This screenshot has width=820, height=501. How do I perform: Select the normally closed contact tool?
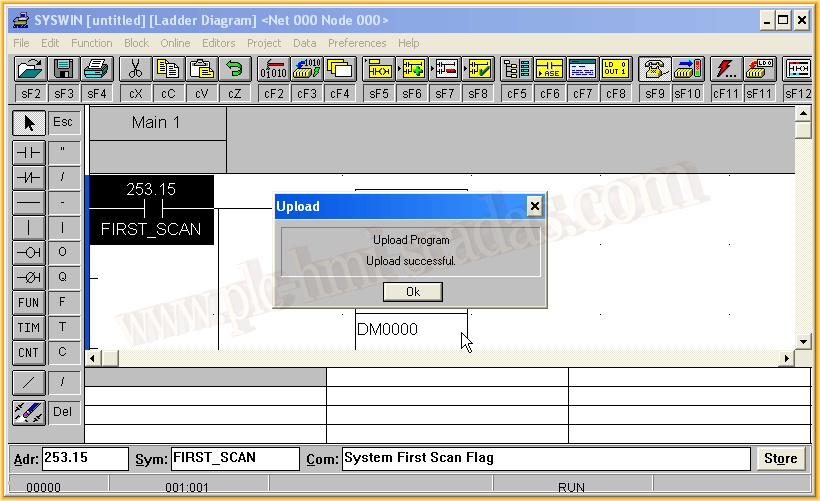click(x=28, y=177)
